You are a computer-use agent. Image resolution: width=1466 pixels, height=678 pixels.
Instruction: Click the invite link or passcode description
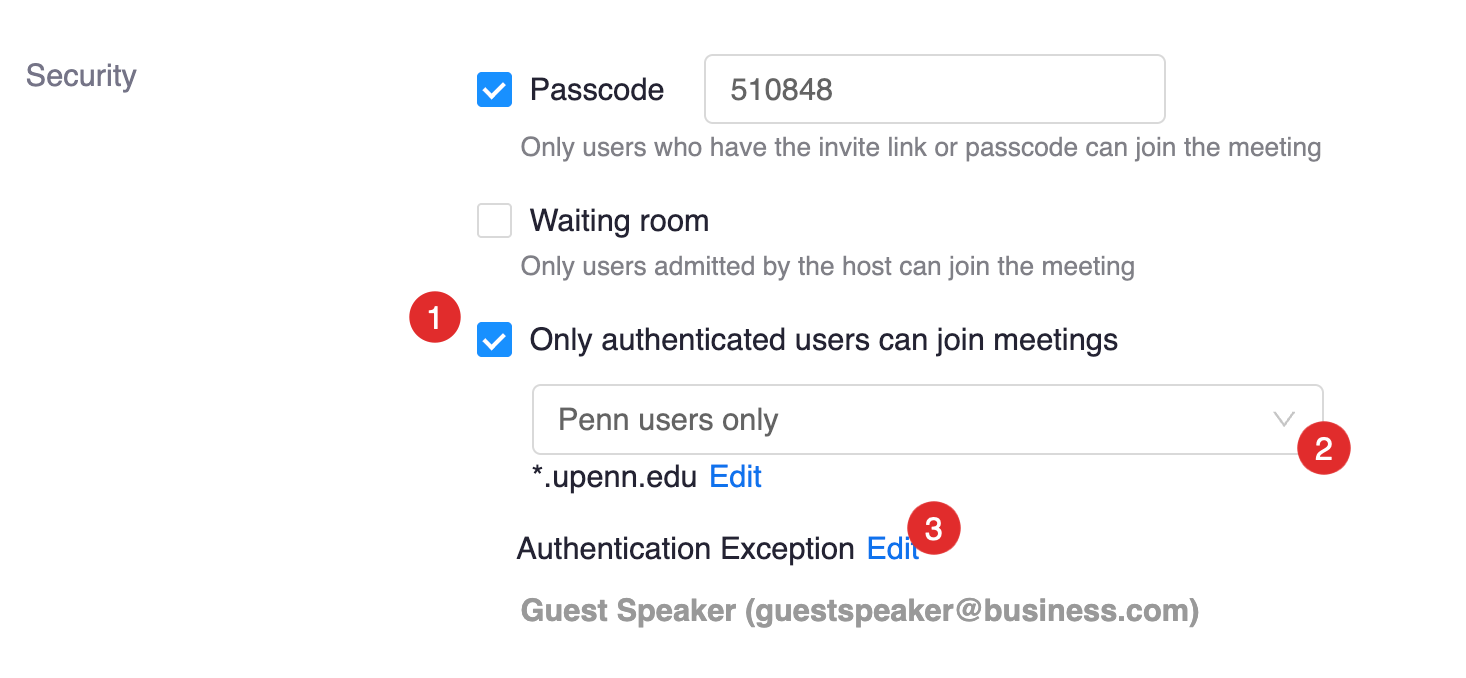tap(920, 148)
